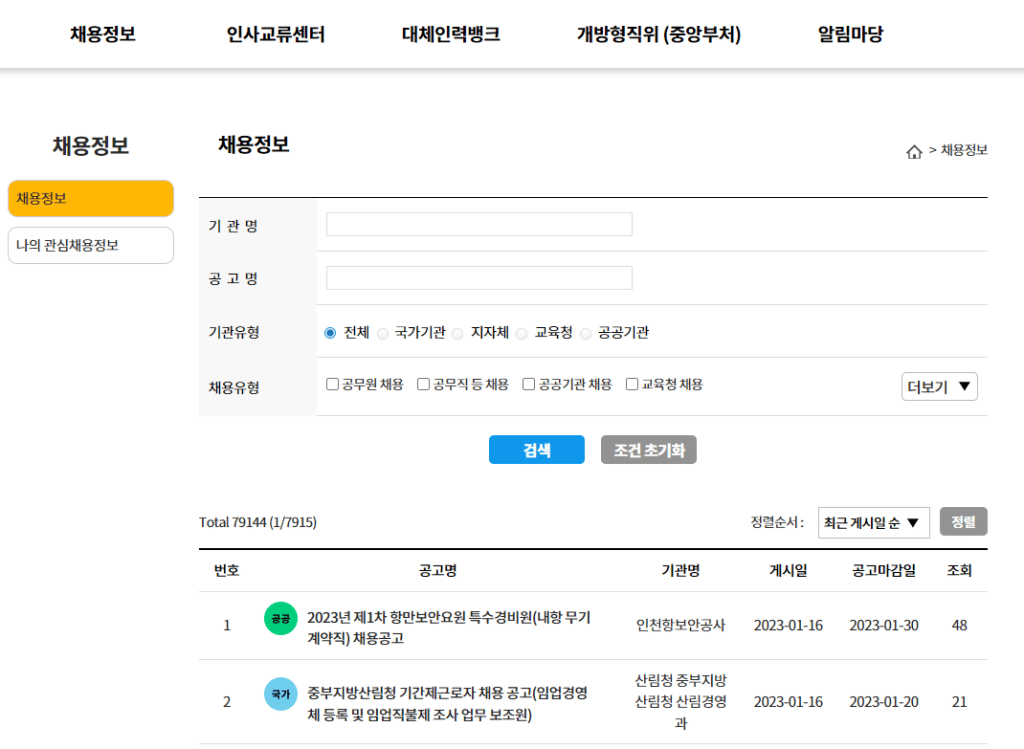Screen dimensions: 1024x749
Task: Open the 알림마당 menu
Action: [x=850, y=34]
